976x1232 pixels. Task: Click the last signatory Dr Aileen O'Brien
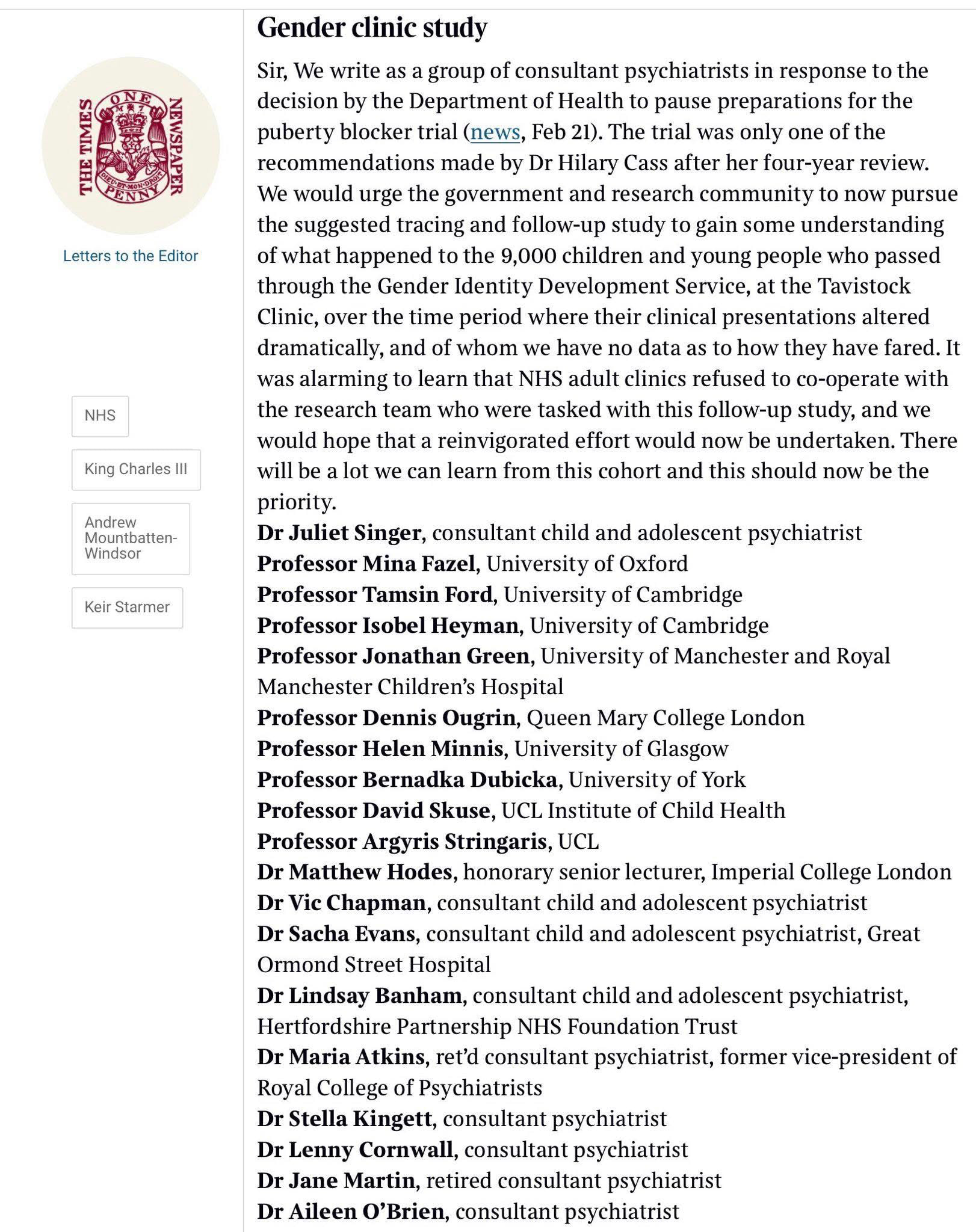point(350,1211)
